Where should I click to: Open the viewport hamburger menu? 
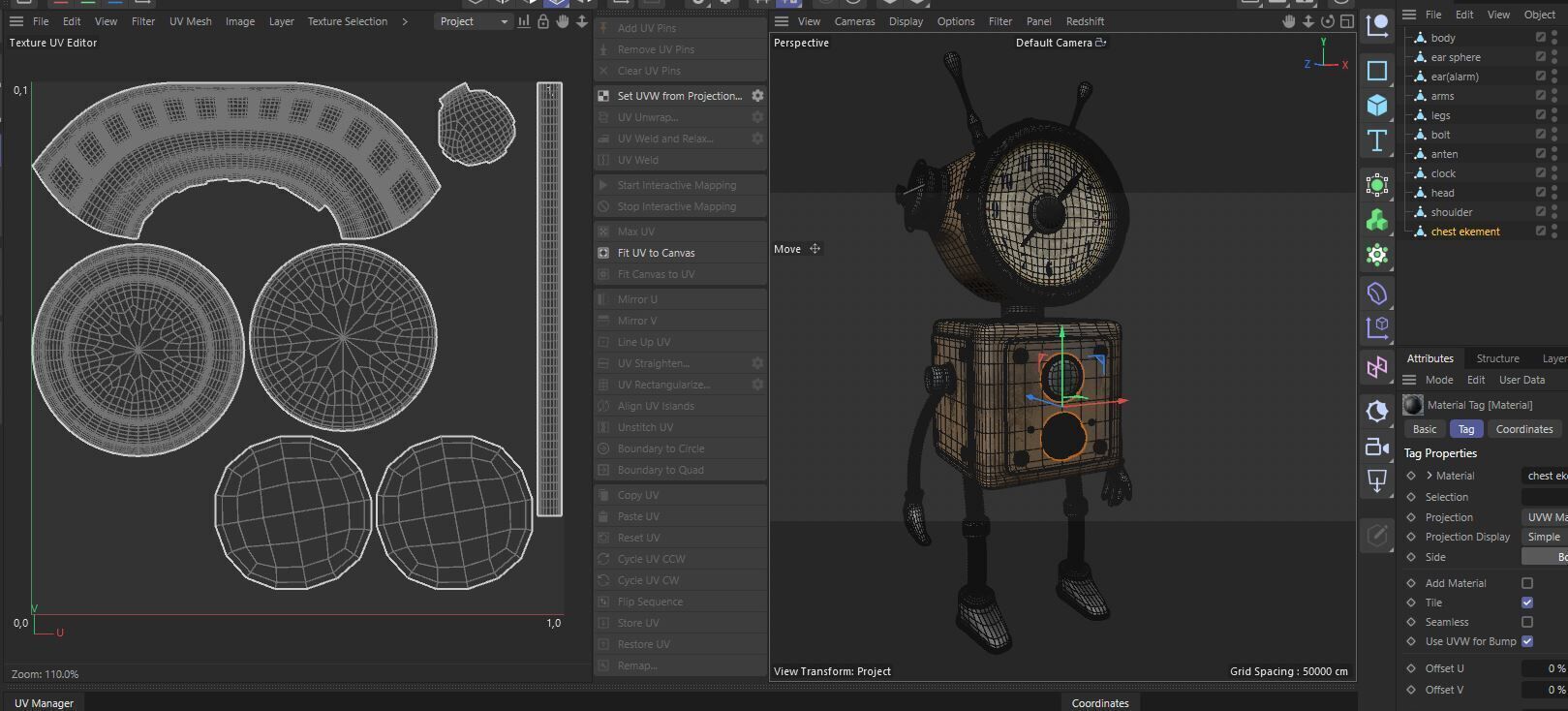coord(782,21)
